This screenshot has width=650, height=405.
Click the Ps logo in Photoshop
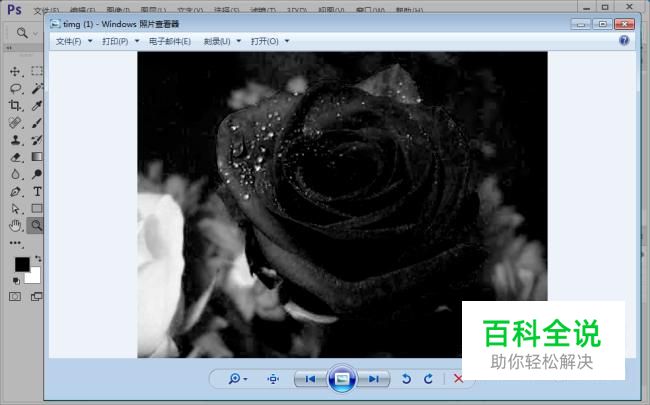[x=15, y=9]
